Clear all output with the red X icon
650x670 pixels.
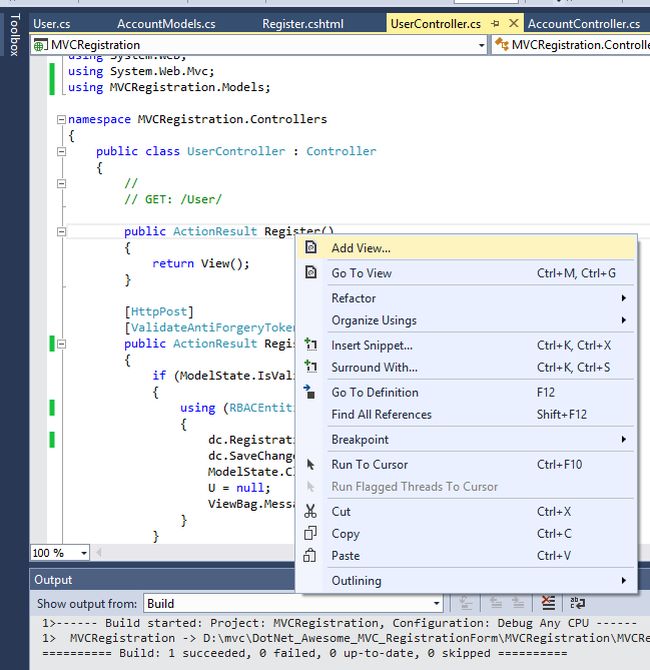547,603
